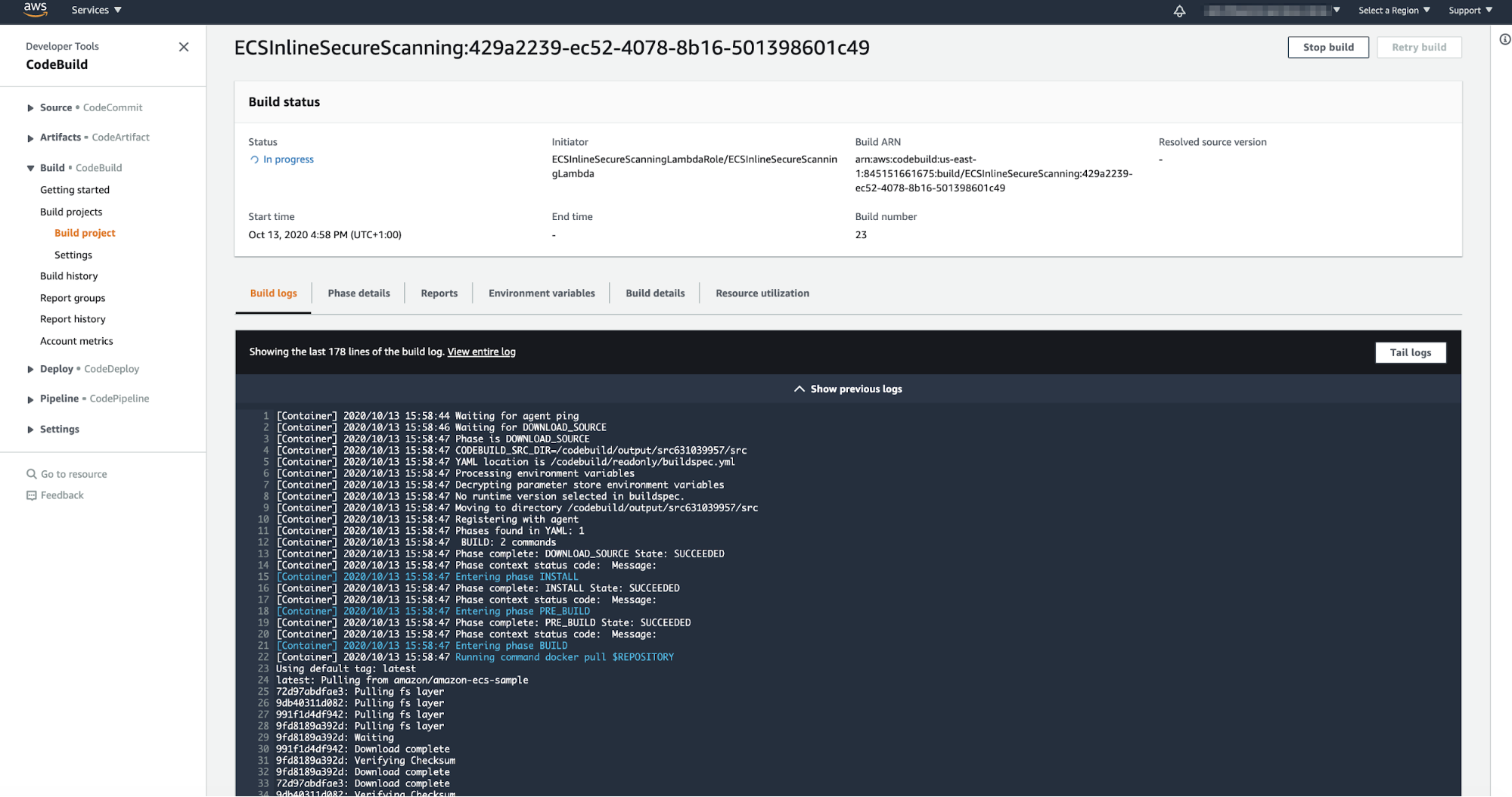
Task: Click the build title heading text
Action: pyautogui.click(x=551, y=48)
